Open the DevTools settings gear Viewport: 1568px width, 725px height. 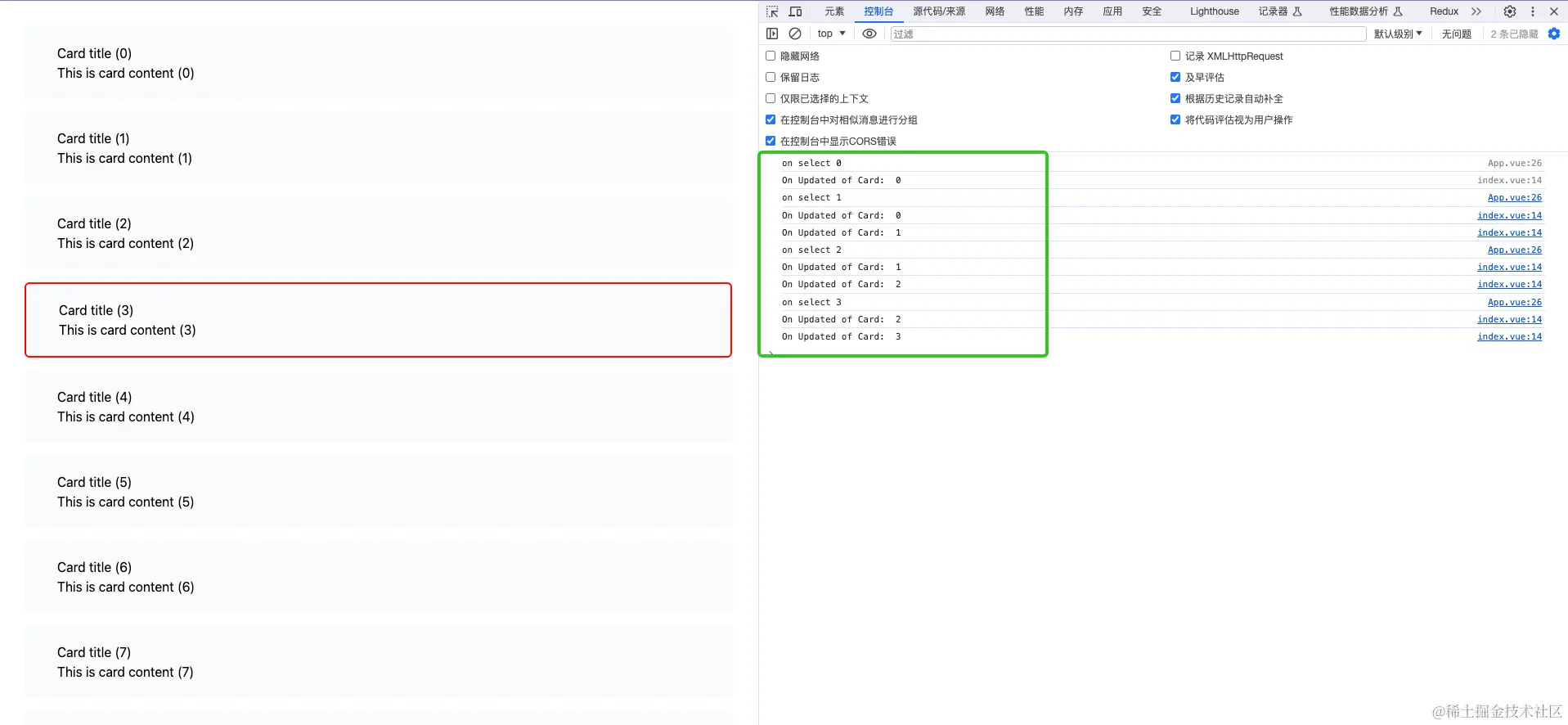pyautogui.click(x=1510, y=11)
